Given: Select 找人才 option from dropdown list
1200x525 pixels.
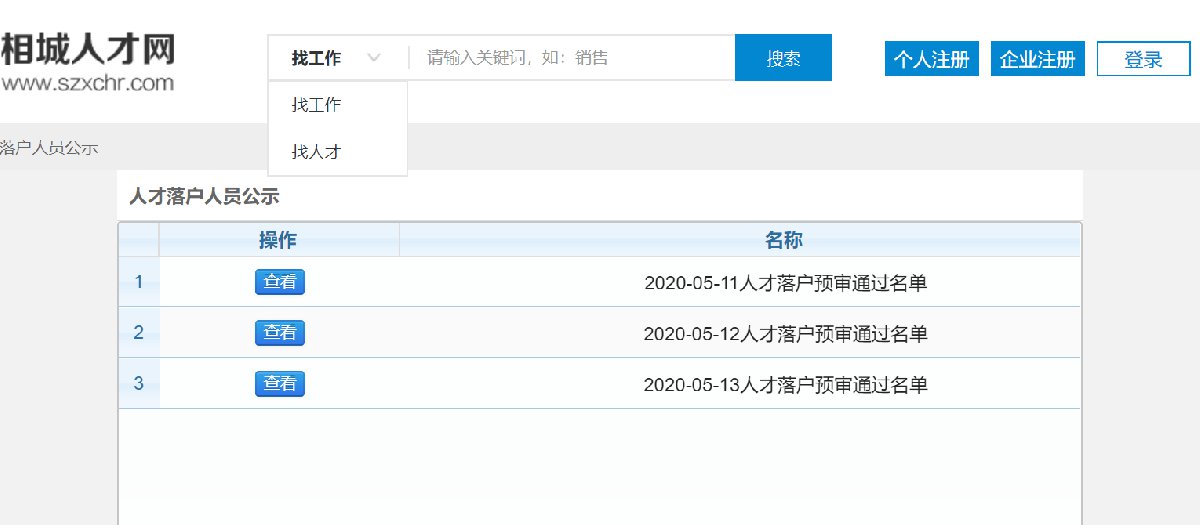Looking at the screenshot, I should point(317,152).
